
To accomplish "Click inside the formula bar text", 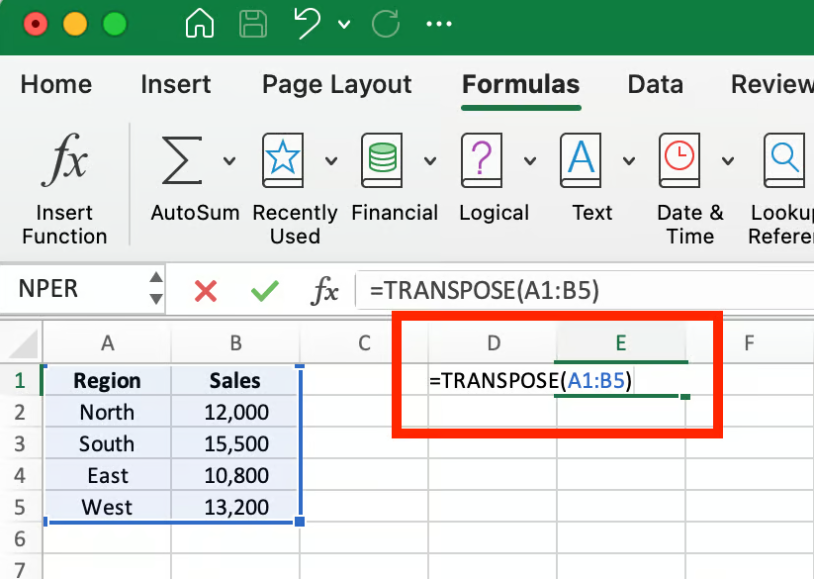I will (x=580, y=291).
